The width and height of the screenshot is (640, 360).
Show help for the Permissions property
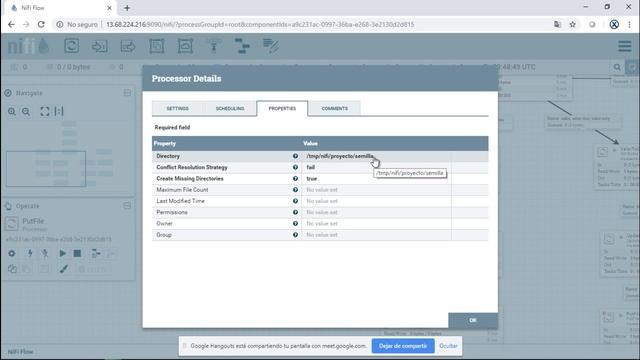pos(295,212)
